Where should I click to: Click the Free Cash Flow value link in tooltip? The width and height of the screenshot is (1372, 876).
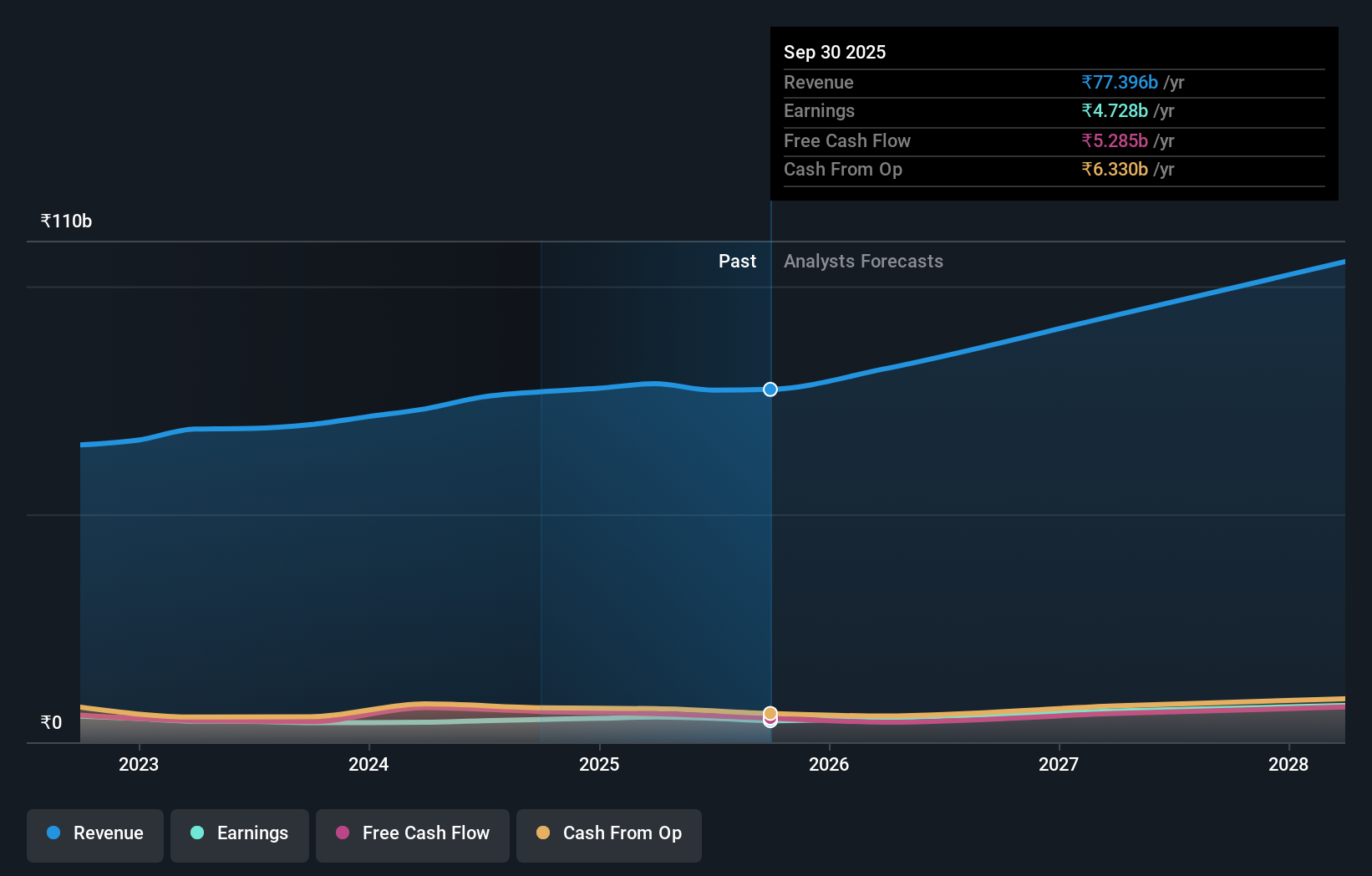pos(1114,140)
